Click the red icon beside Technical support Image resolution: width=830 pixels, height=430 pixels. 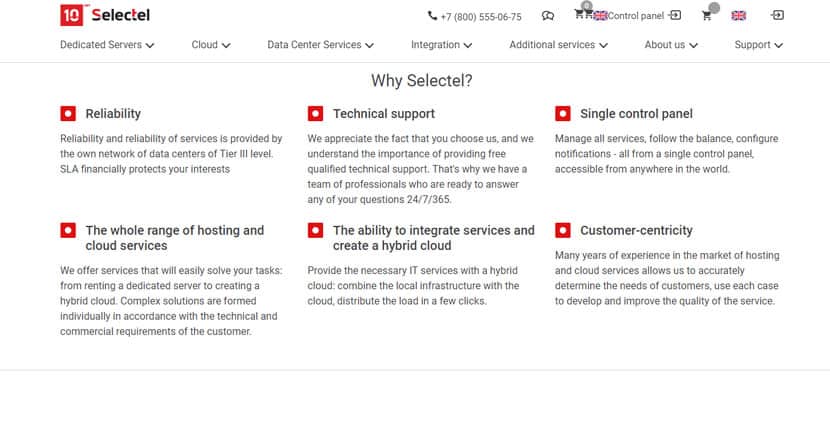315,113
